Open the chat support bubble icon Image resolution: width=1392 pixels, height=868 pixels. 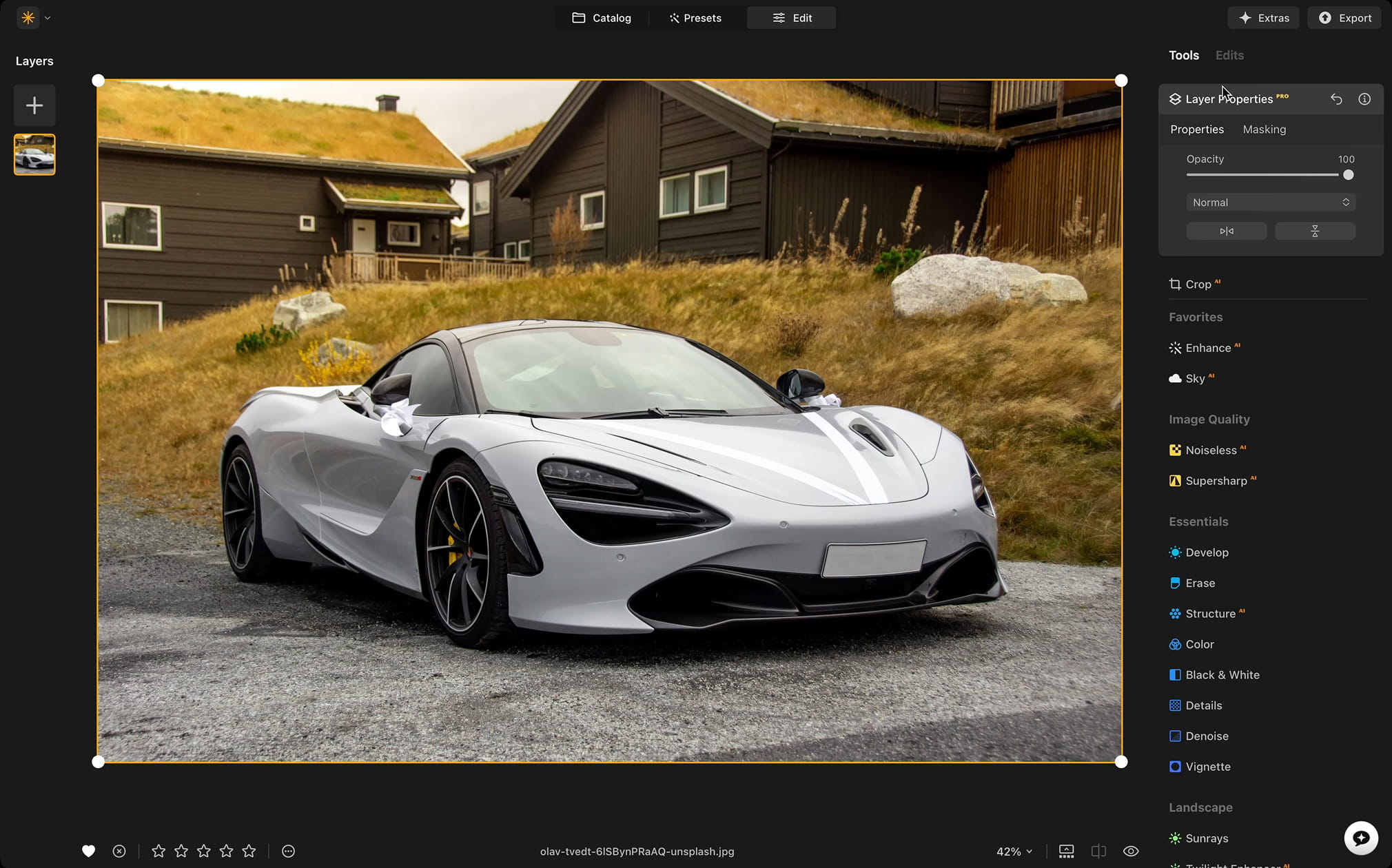1360,838
